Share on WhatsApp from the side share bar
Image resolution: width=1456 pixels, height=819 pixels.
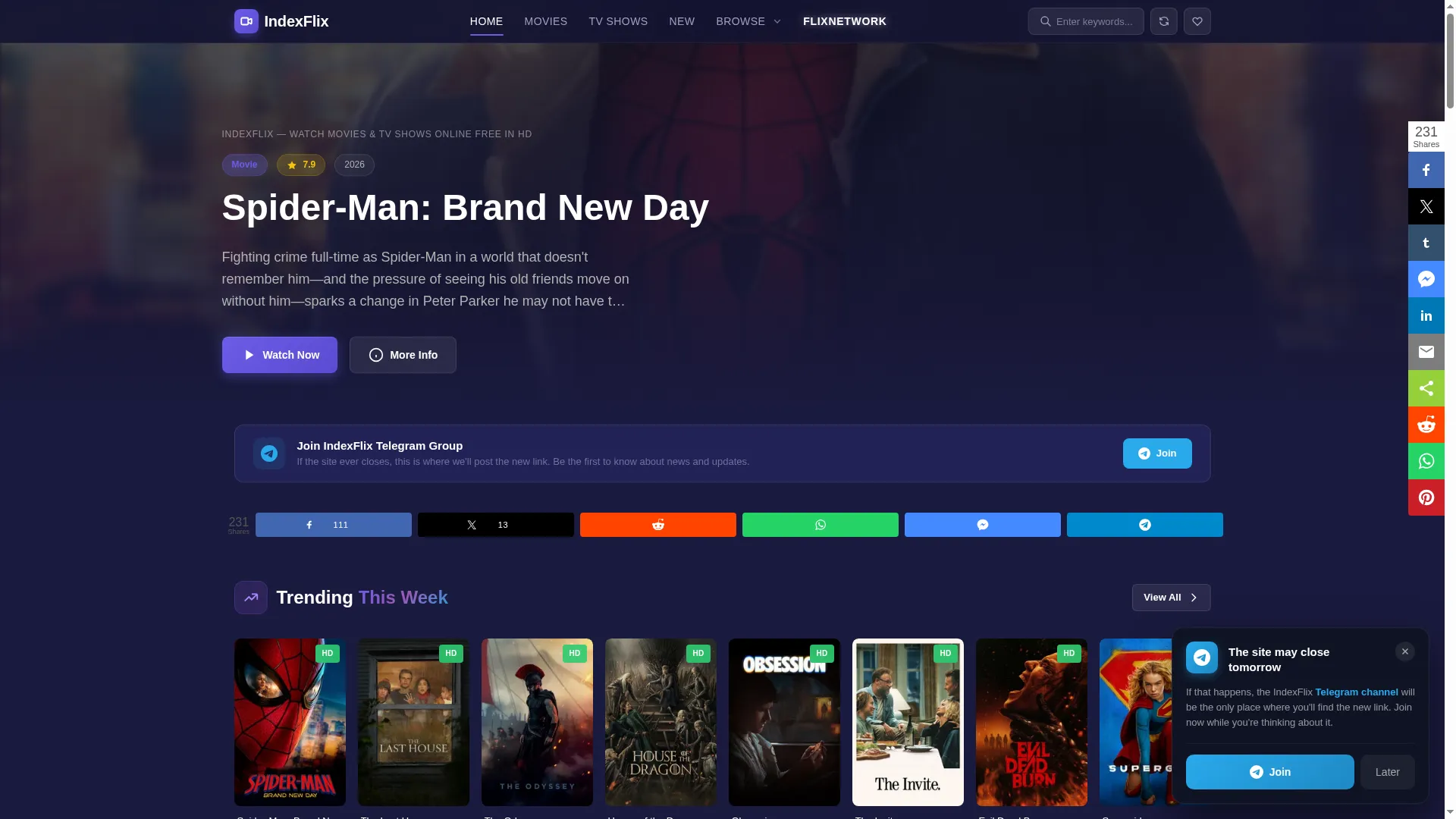(1426, 461)
